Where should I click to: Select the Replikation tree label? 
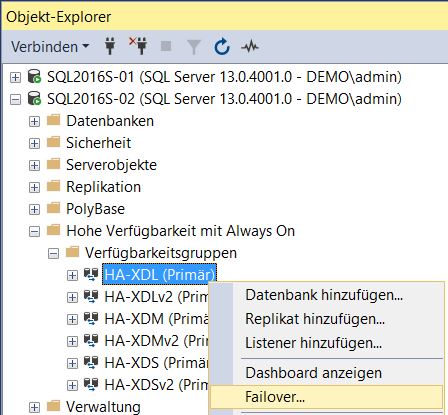click(x=103, y=187)
